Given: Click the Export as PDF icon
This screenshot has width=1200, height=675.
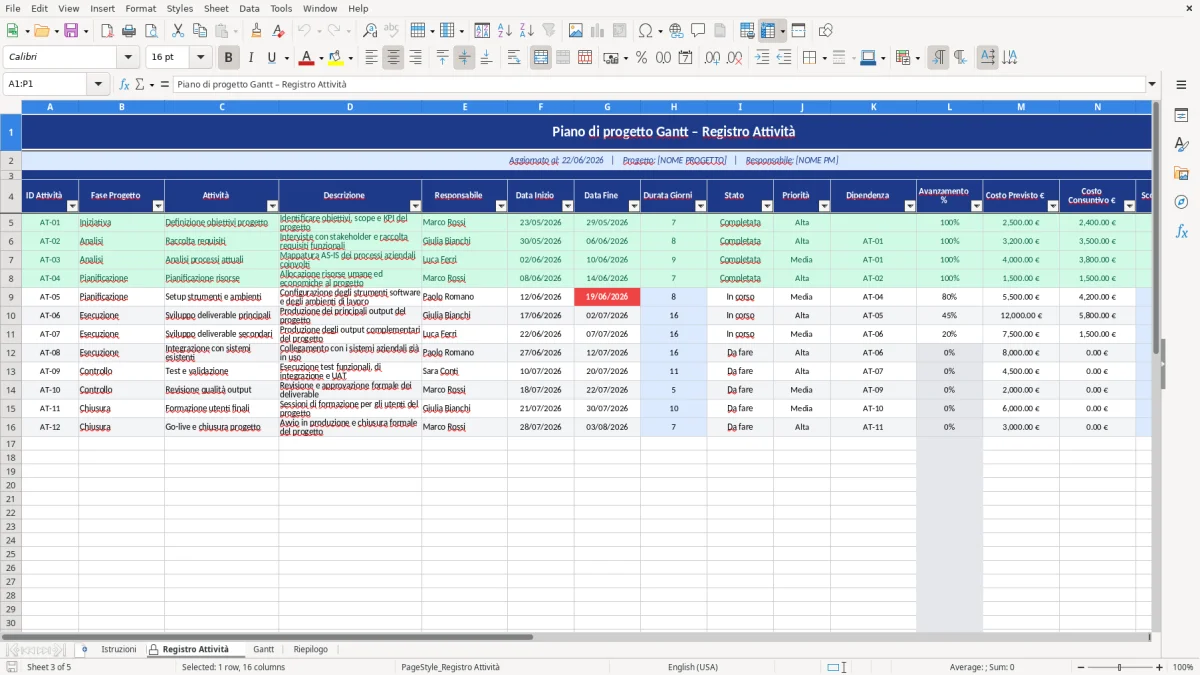Looking at the screenshot, I should (x=107, y=31).
